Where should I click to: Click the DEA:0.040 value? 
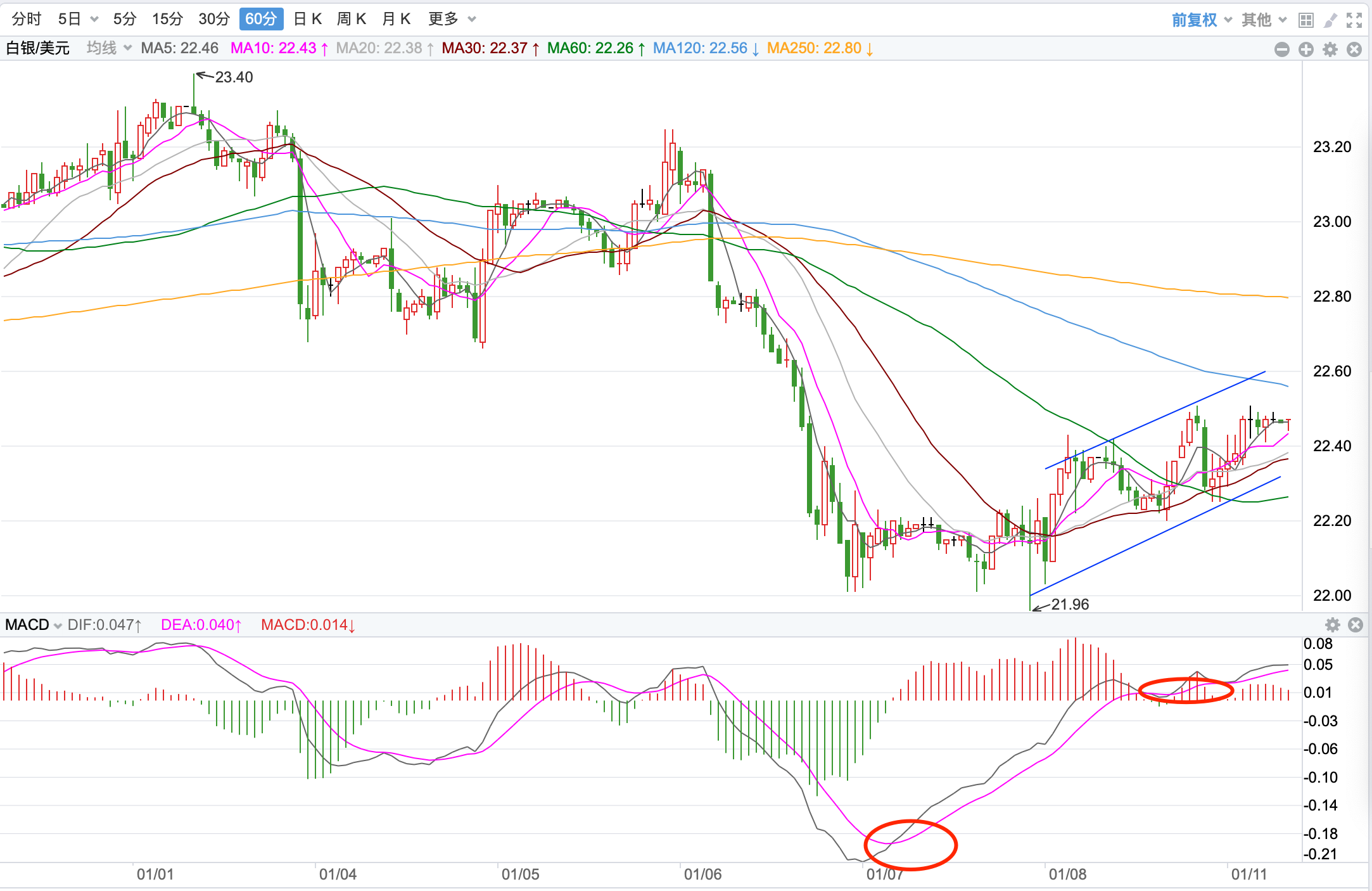tap(201, 625)
